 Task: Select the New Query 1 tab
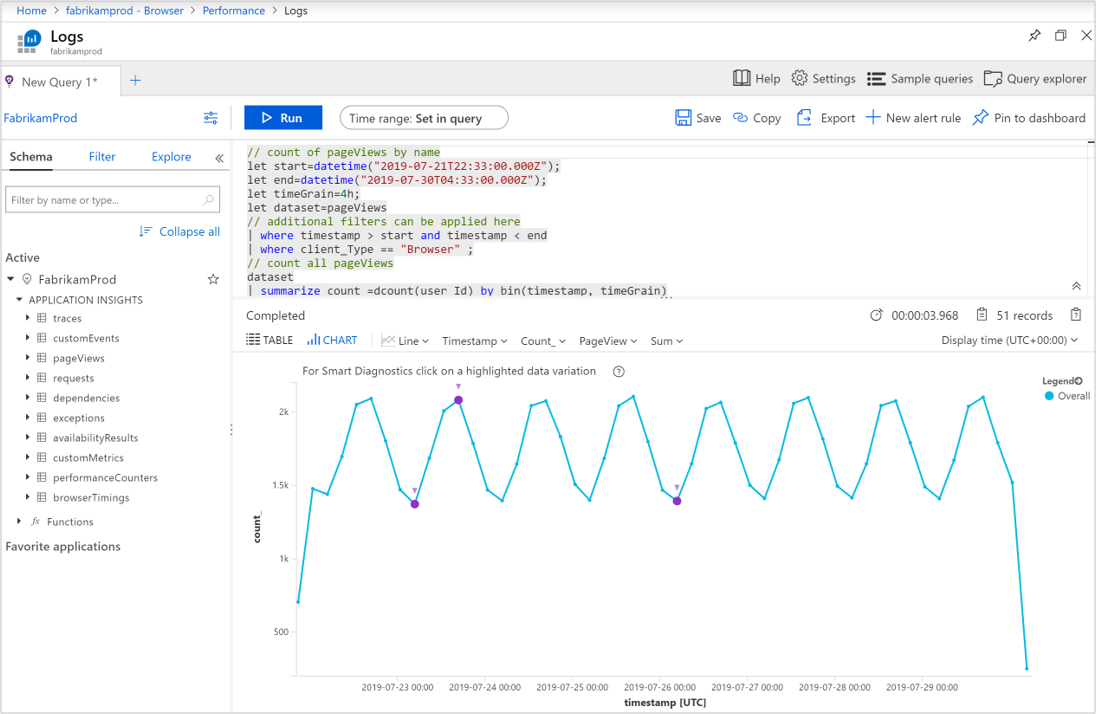[58, 82]
